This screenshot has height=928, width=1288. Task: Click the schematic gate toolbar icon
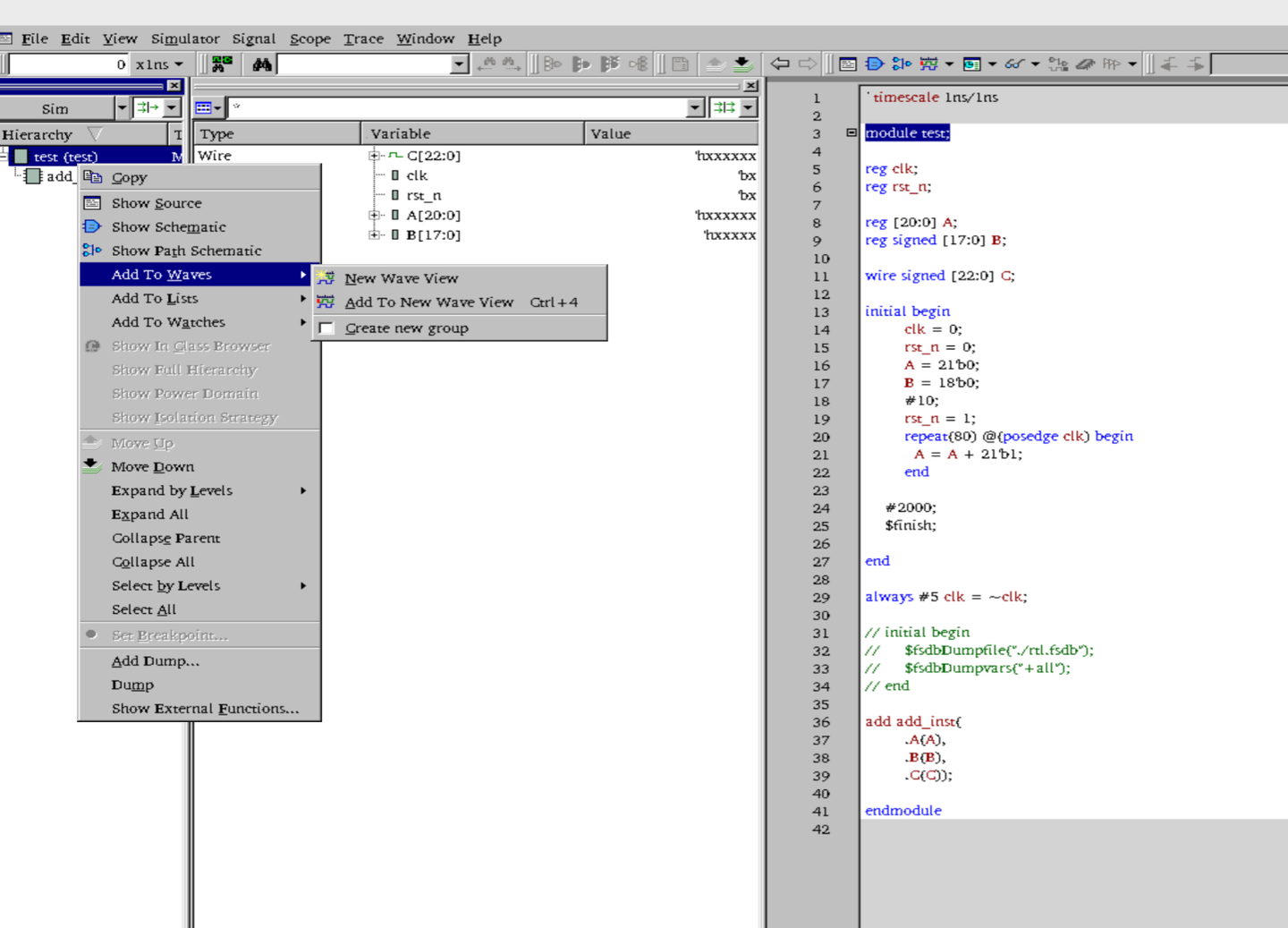875,64
